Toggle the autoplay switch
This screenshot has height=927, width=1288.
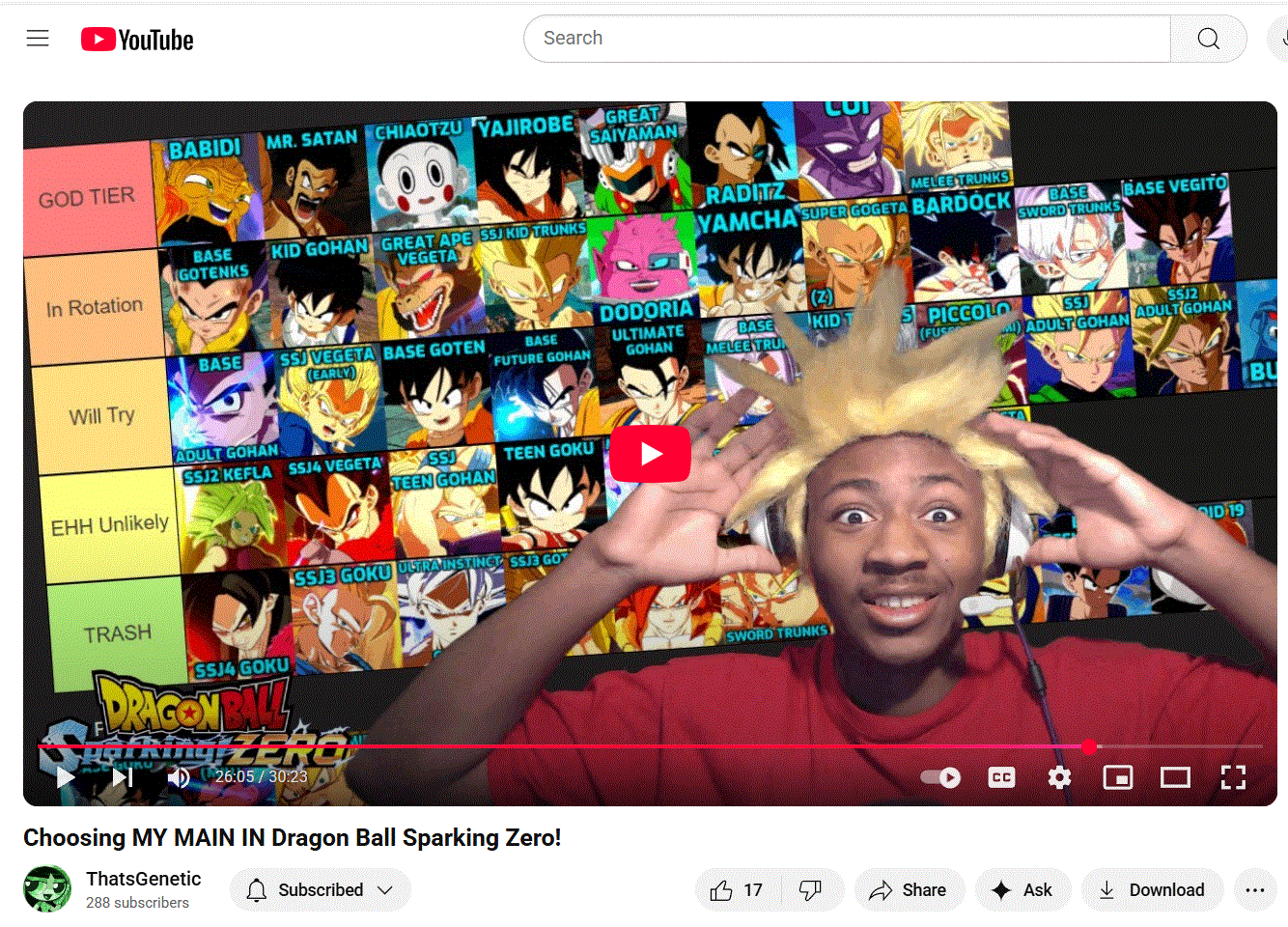940,777
